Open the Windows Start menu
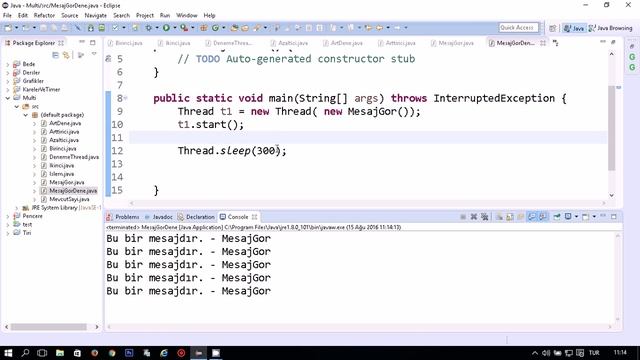640x360 pixels. coord(8,353)
